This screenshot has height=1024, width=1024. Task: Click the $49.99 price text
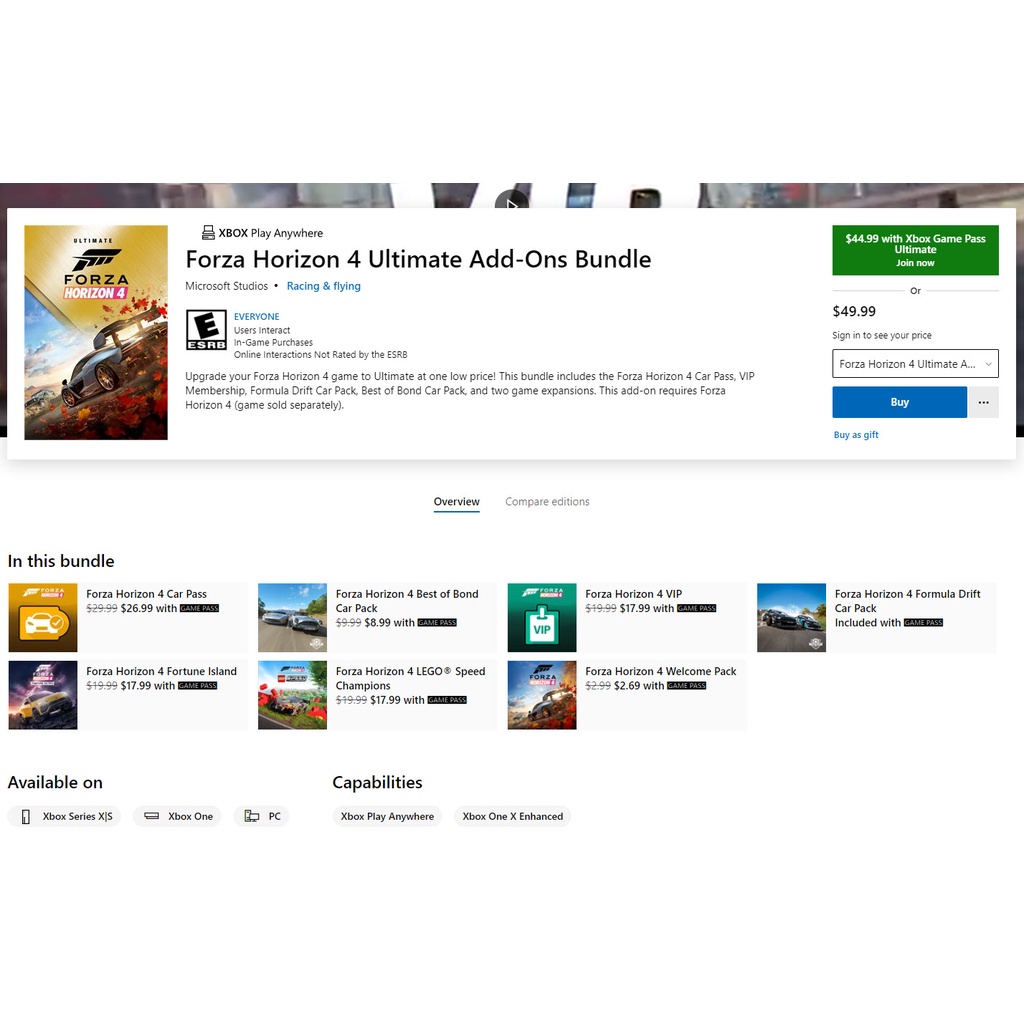854,312
